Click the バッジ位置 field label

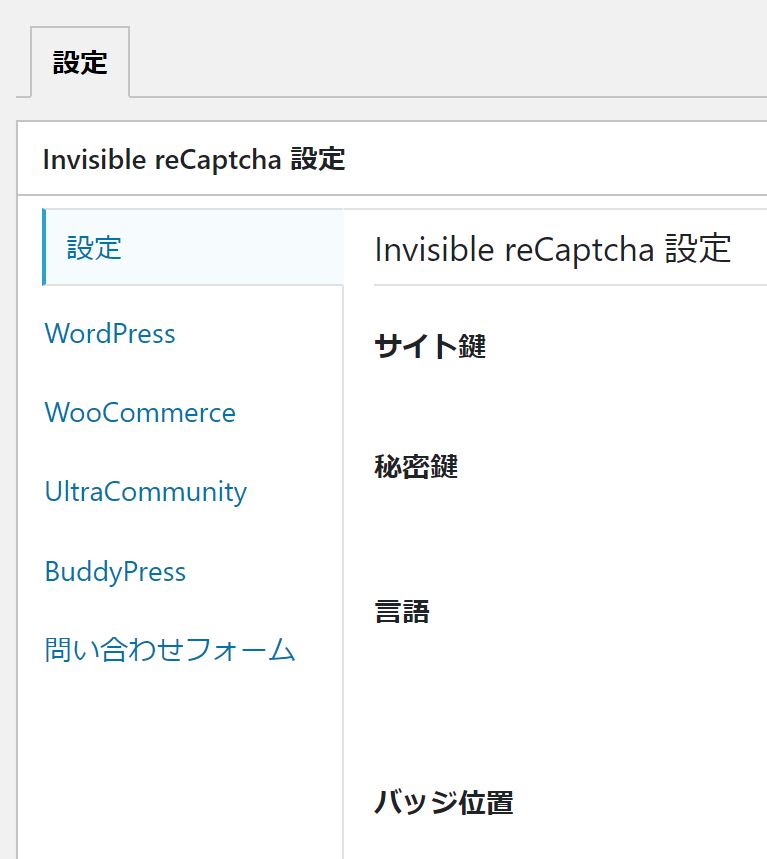click(444, 803)
